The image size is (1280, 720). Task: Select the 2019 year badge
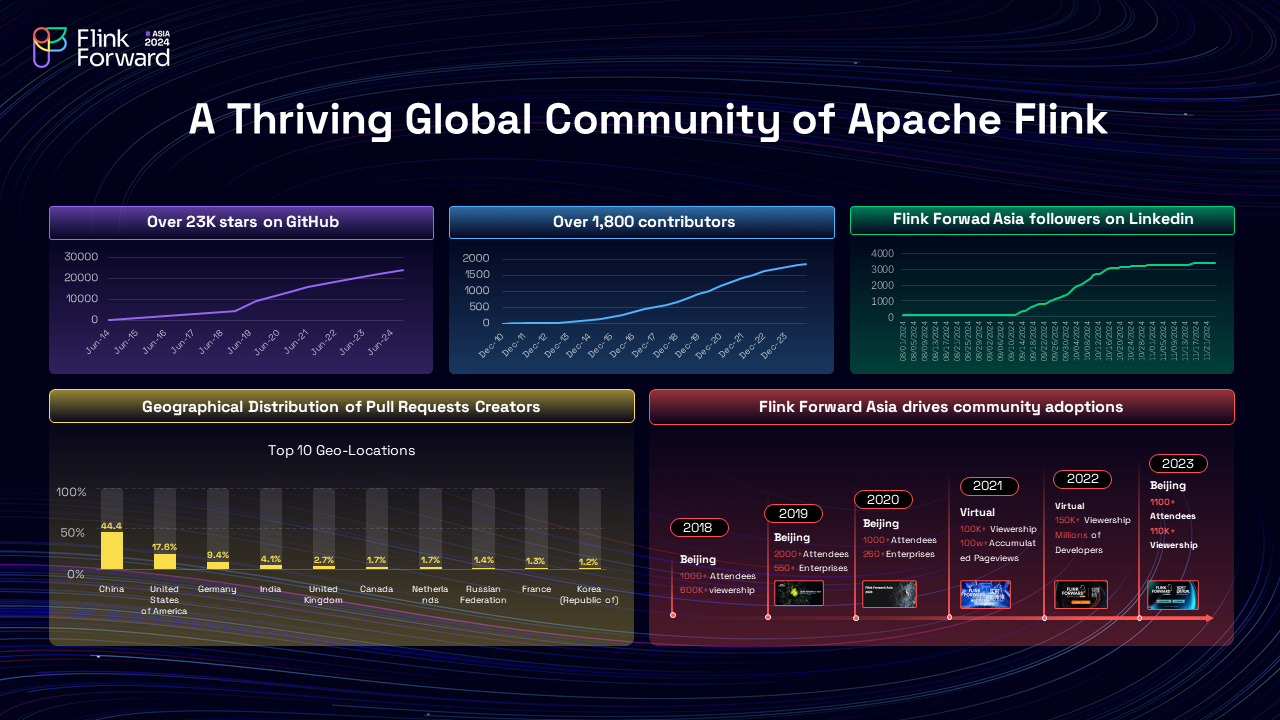[x=793, y=513]
